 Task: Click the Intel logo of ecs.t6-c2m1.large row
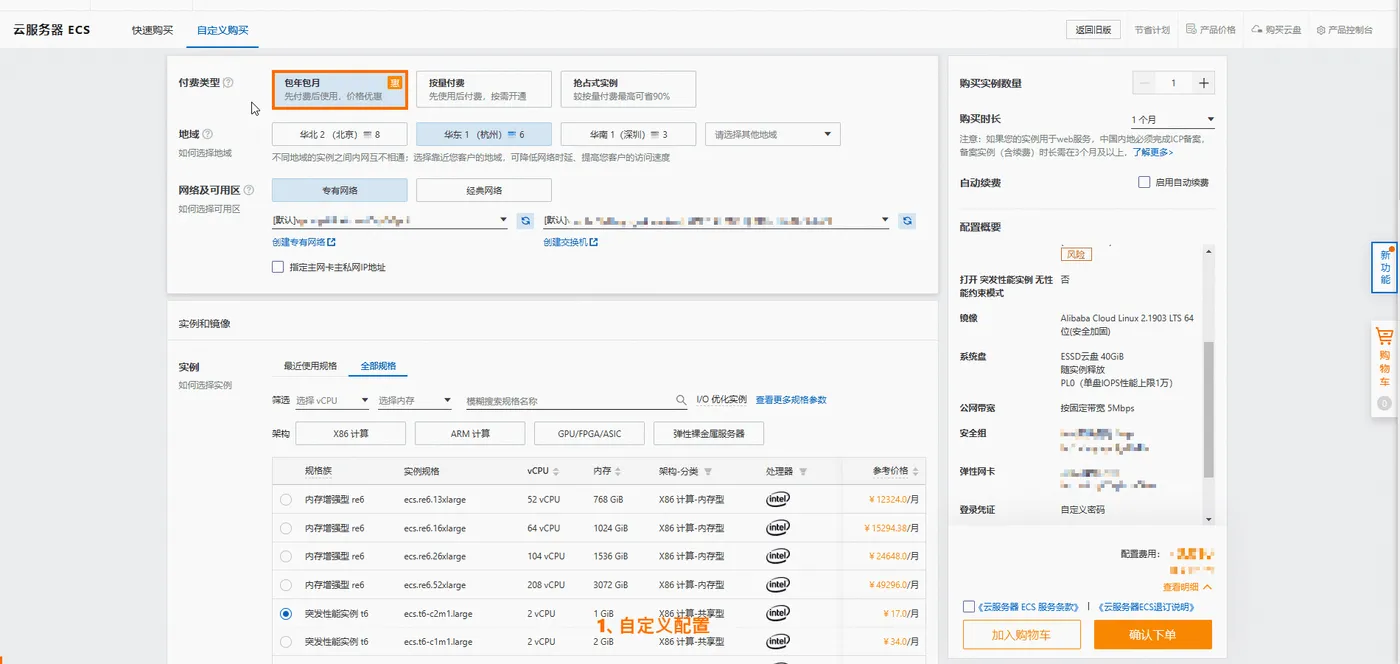778,613
